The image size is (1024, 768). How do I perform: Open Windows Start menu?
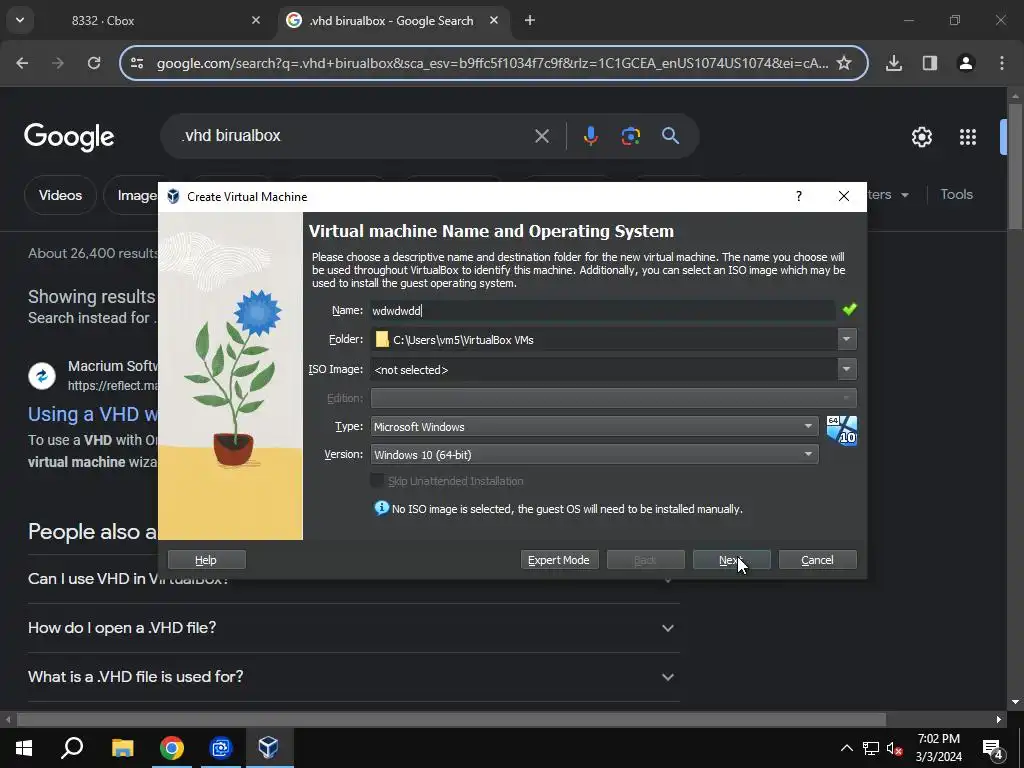tap(24, 748)
